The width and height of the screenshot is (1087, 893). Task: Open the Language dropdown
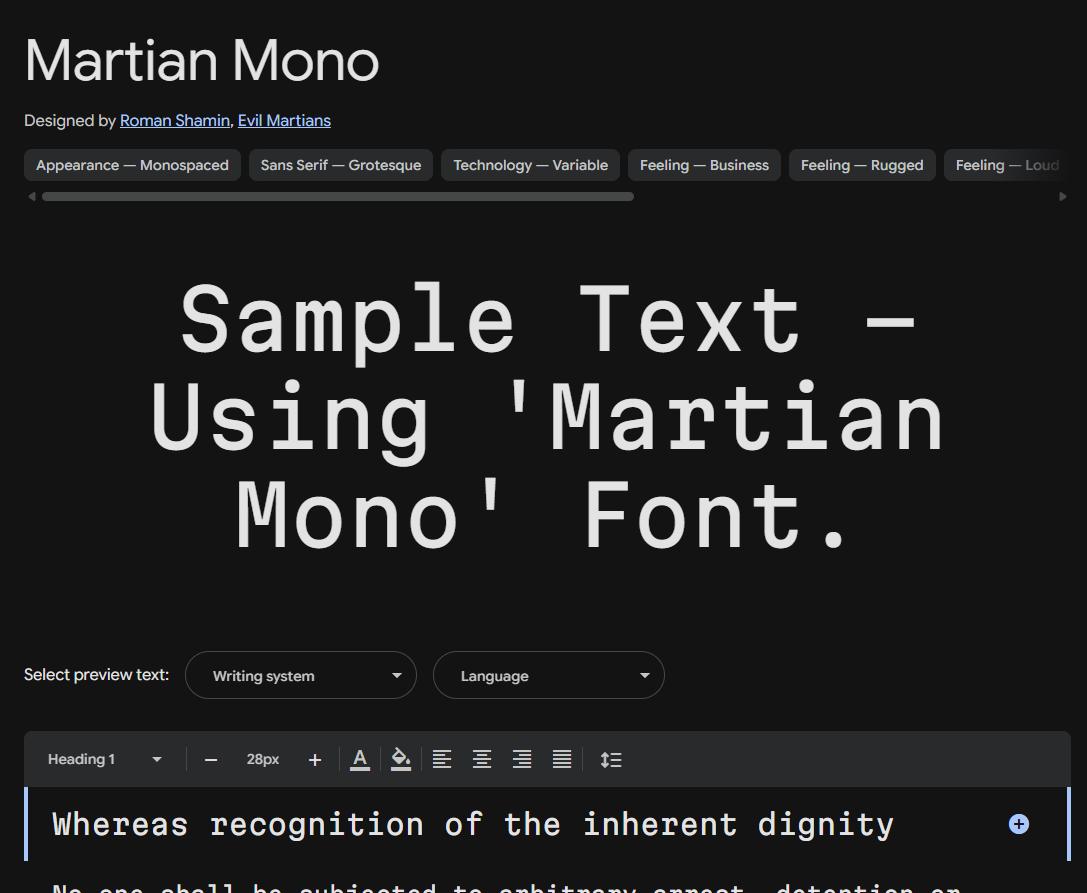pyautogui.click(x=549, y=675)
